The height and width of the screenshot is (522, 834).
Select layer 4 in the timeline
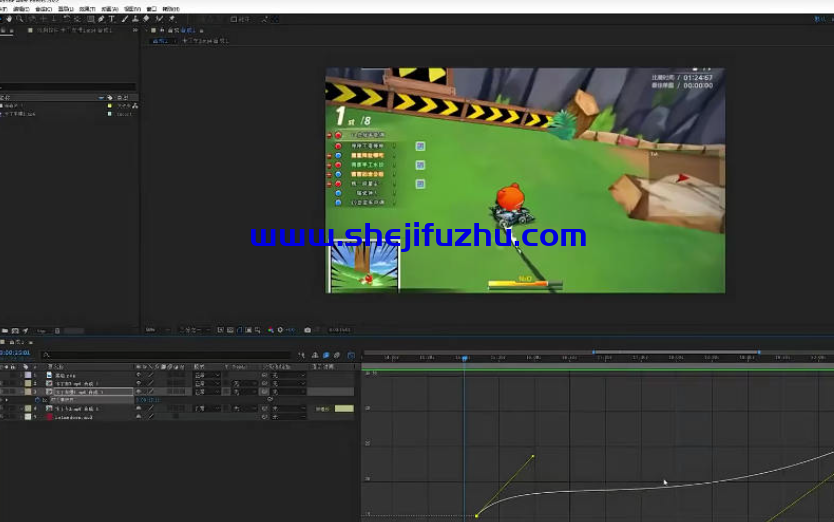[x=77, y=409]
